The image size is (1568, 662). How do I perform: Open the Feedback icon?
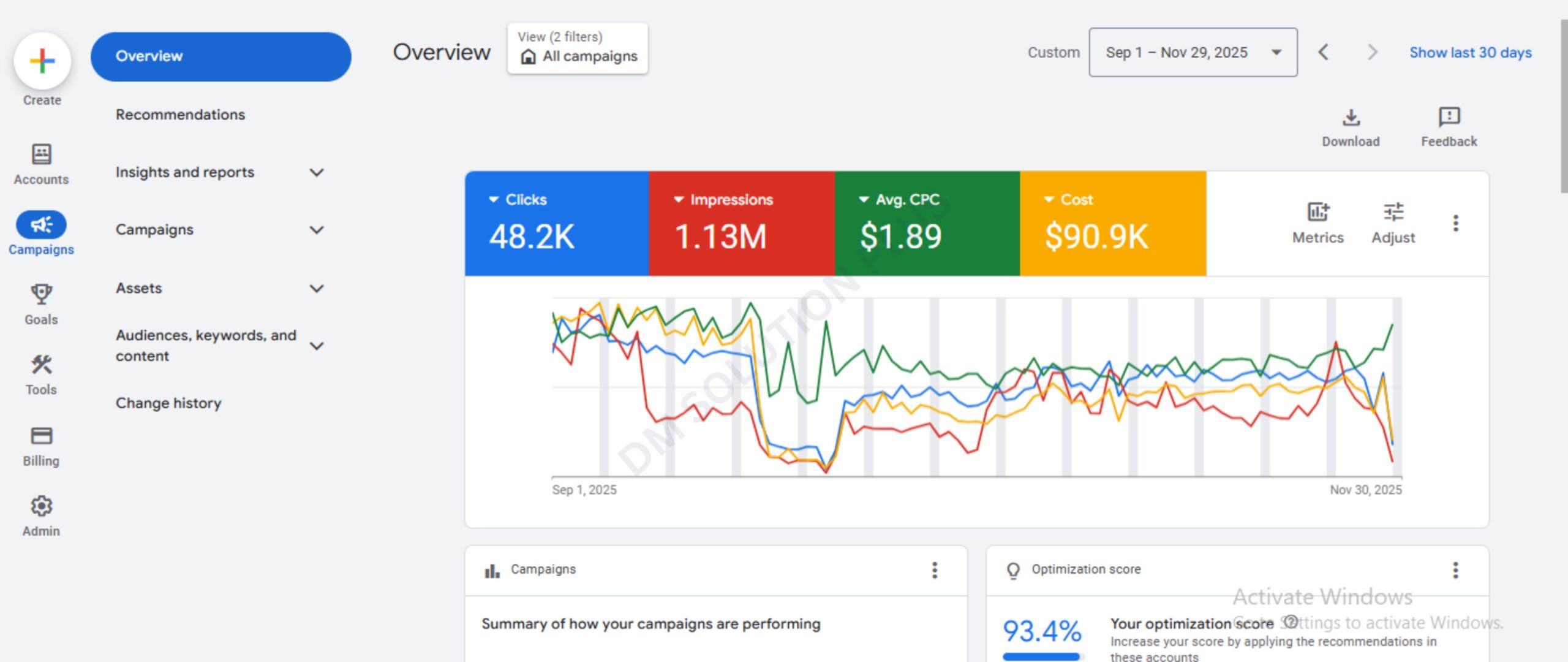click(1449, 117)
